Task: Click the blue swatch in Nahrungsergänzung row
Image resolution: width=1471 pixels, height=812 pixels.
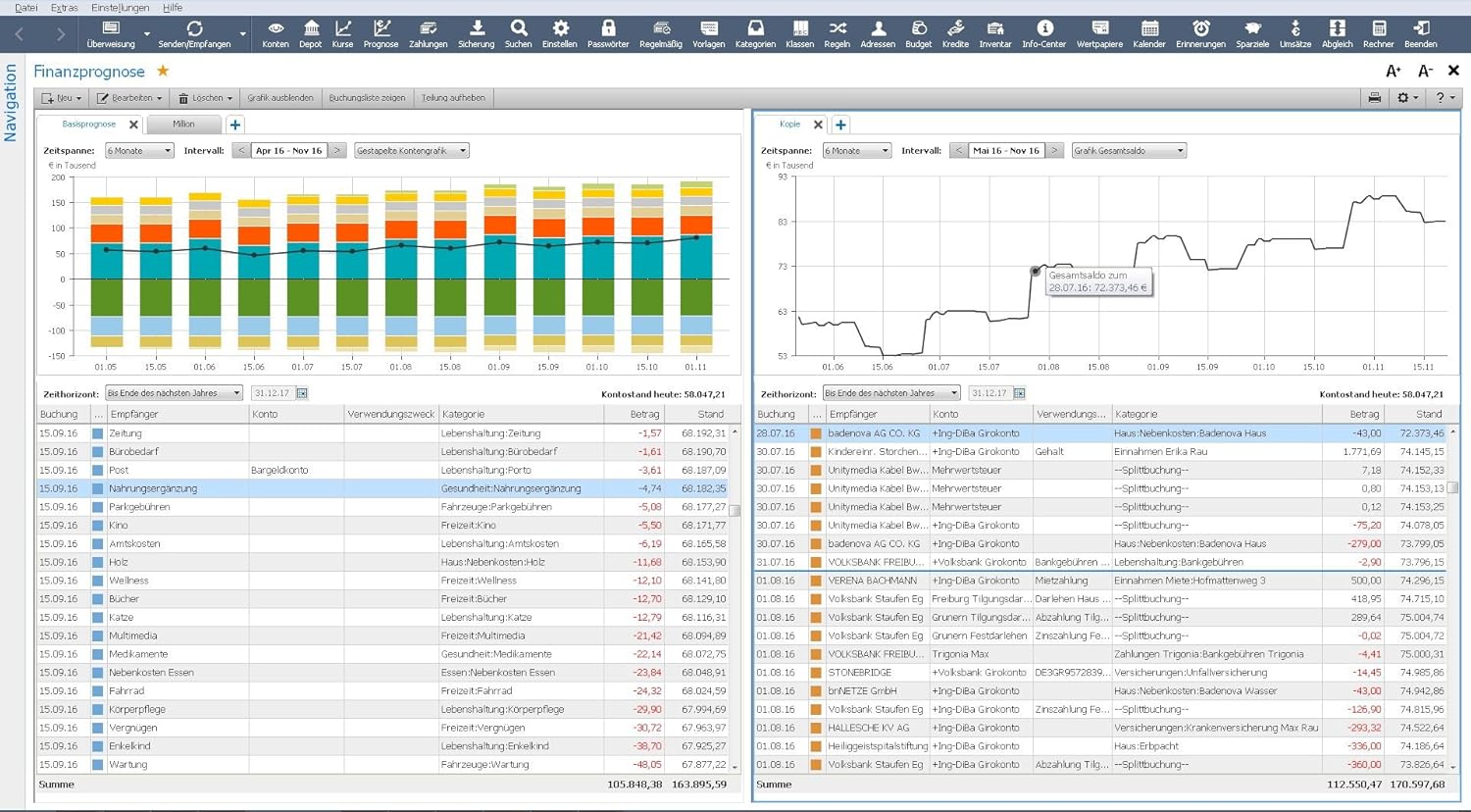Action: click(x=97, y=488)
